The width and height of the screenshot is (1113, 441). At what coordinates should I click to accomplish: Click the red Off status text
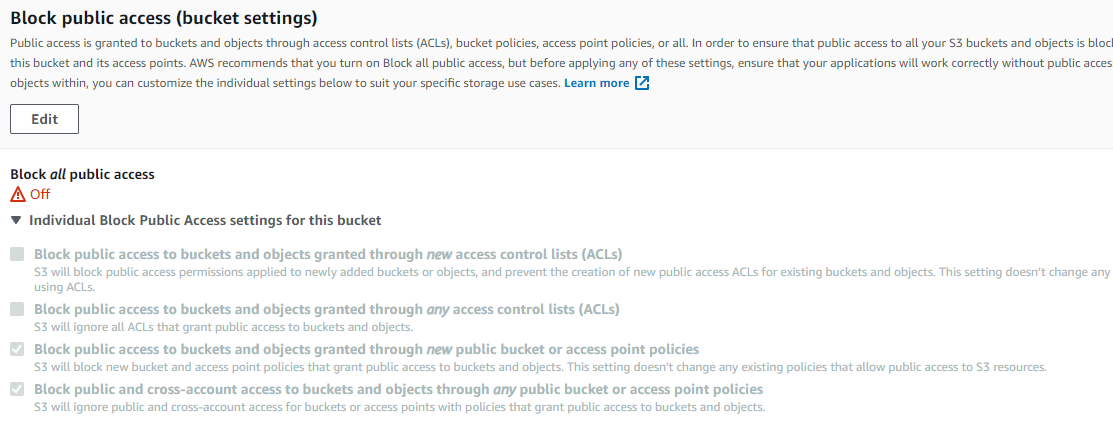click(40, 195)
